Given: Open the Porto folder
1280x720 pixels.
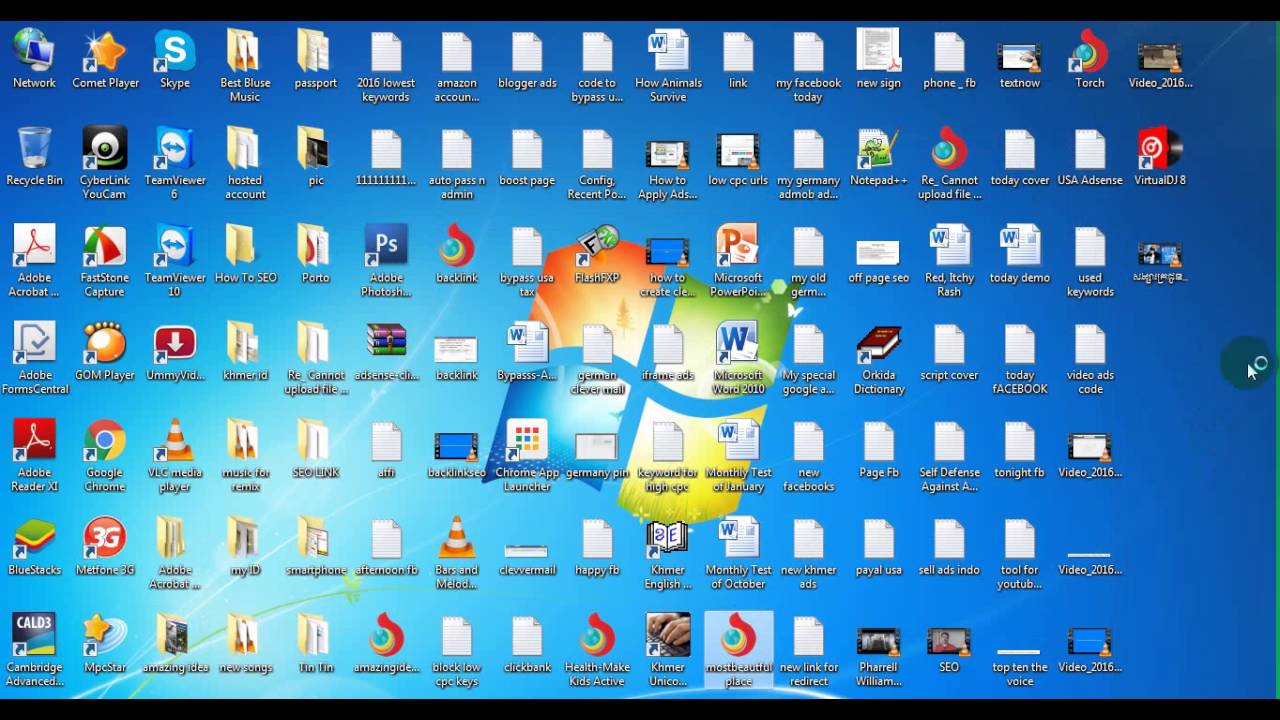Looking at the screenshot, I should [x=316, y=255].
